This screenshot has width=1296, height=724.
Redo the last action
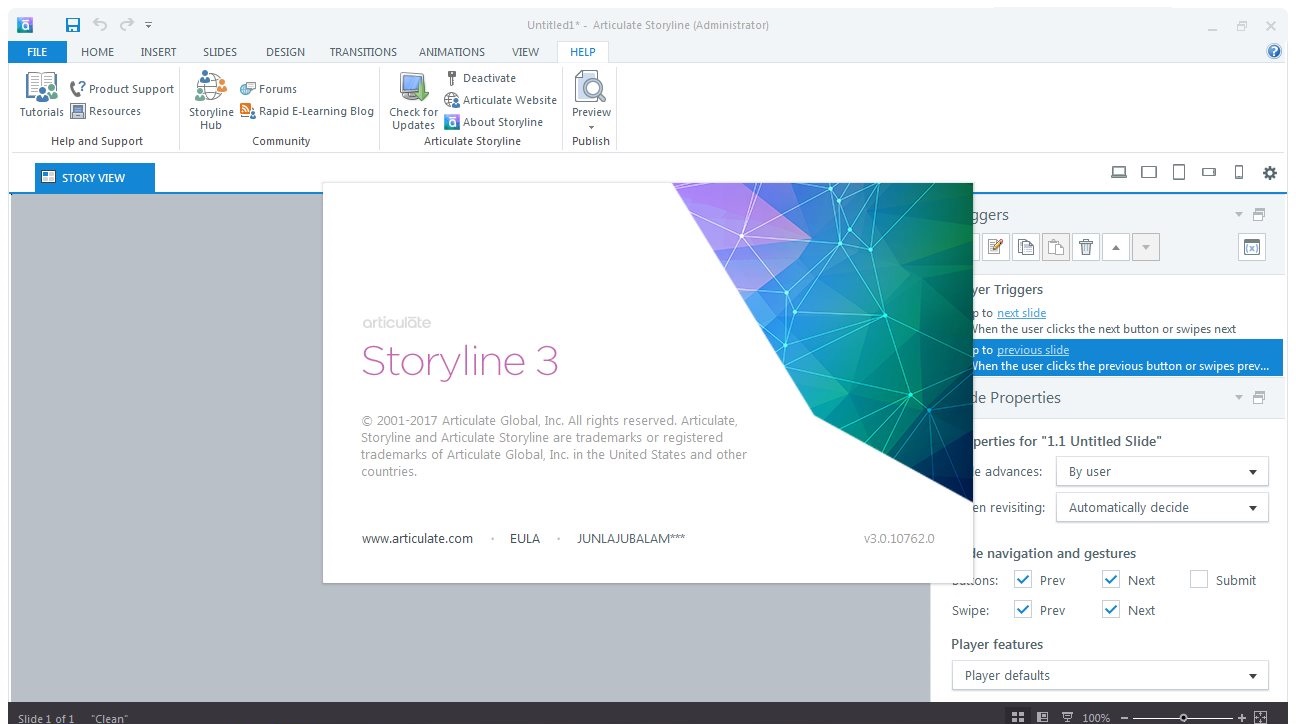click(x=127, y=25)
